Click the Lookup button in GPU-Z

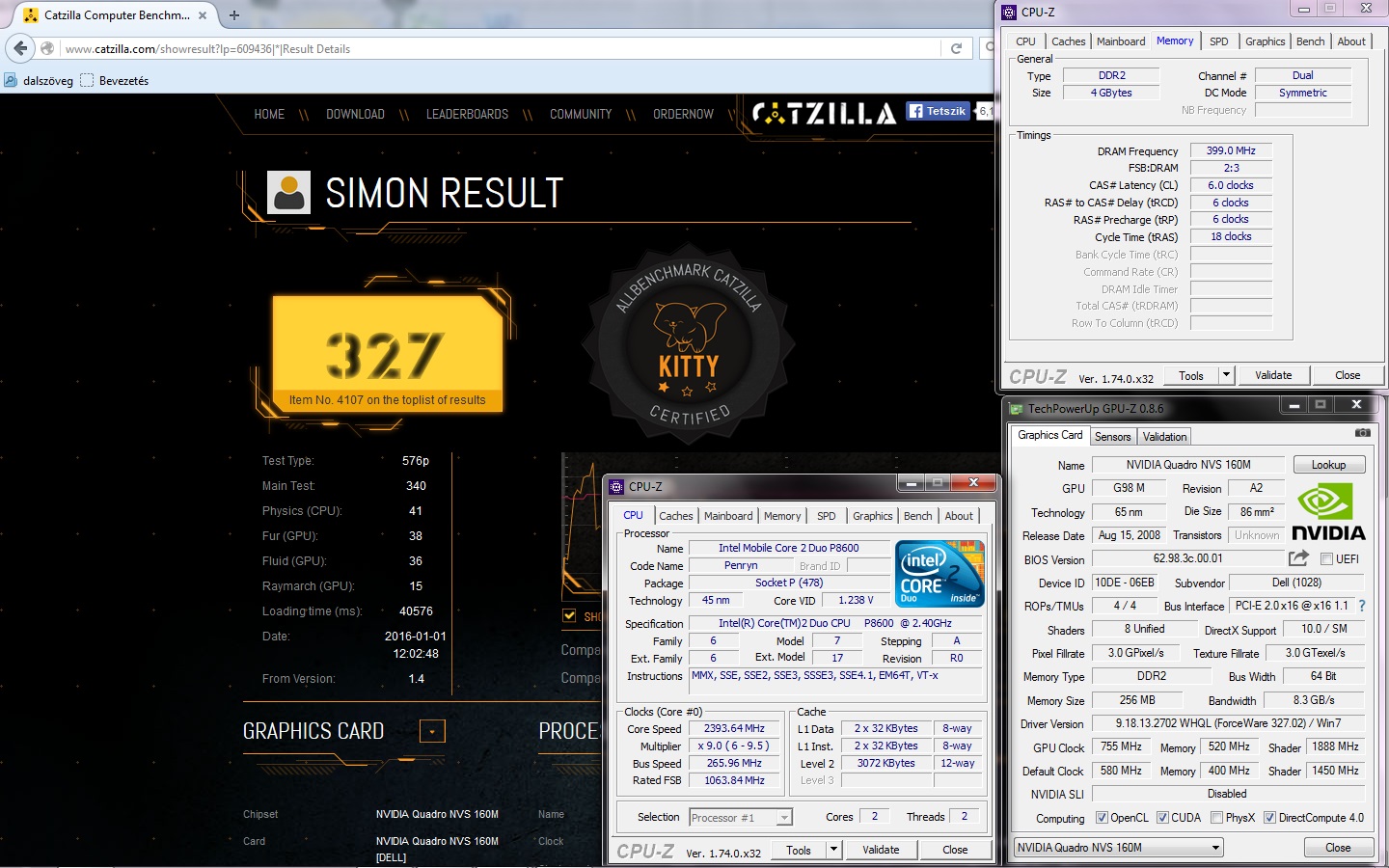[x=1328, y=465]
